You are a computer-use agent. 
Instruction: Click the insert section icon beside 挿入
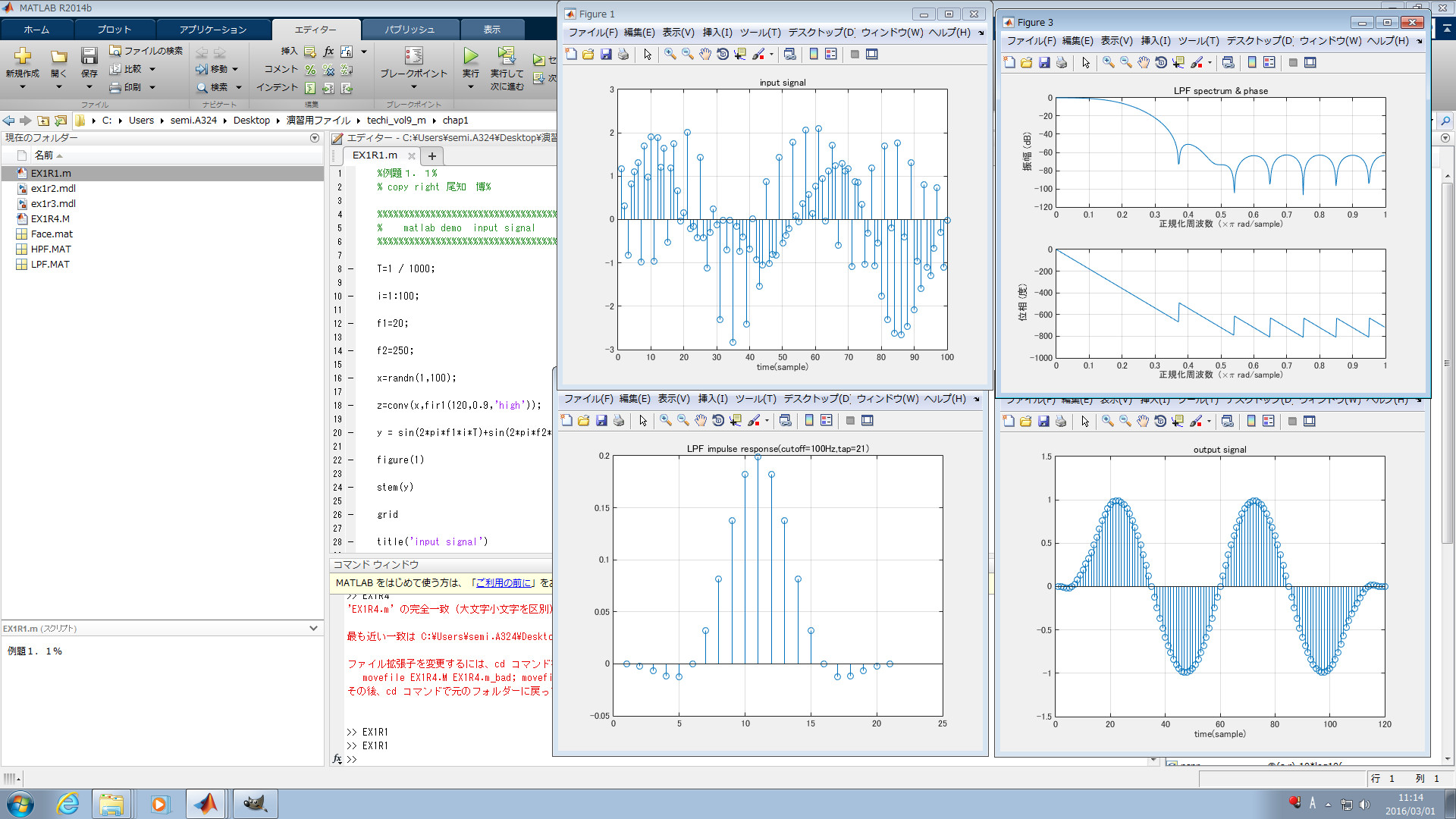click(x=310, y=52)
